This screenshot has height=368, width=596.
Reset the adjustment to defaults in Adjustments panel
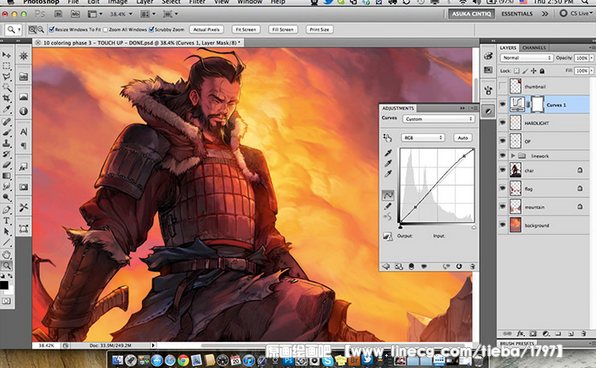point(459,266)
